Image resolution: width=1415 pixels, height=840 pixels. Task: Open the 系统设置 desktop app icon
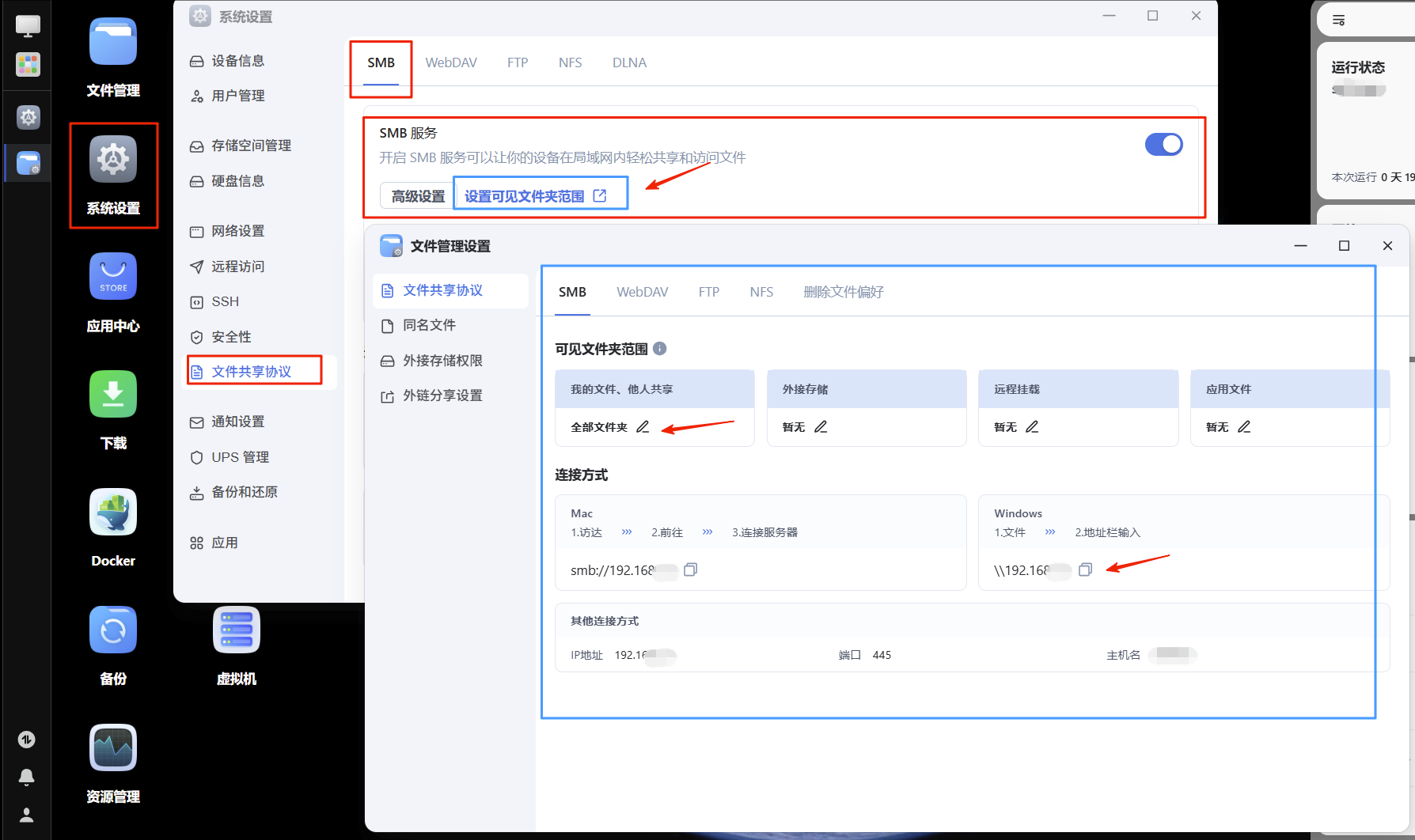tap(113, 160)
